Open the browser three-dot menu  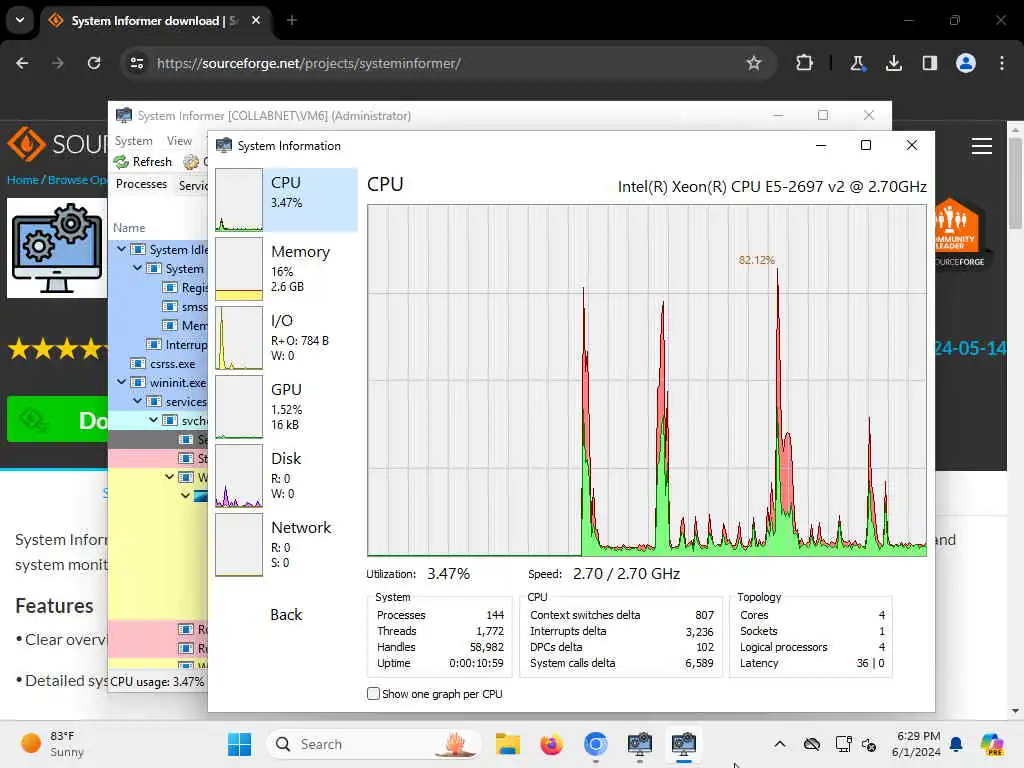(1002, 63)
